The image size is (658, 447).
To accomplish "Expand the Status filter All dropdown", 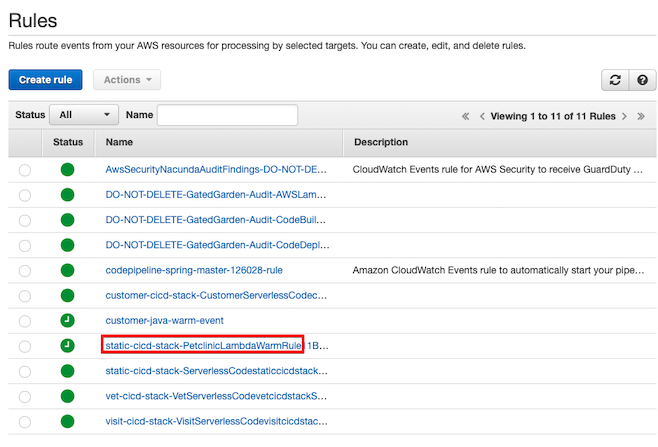I will coord(84,115).
